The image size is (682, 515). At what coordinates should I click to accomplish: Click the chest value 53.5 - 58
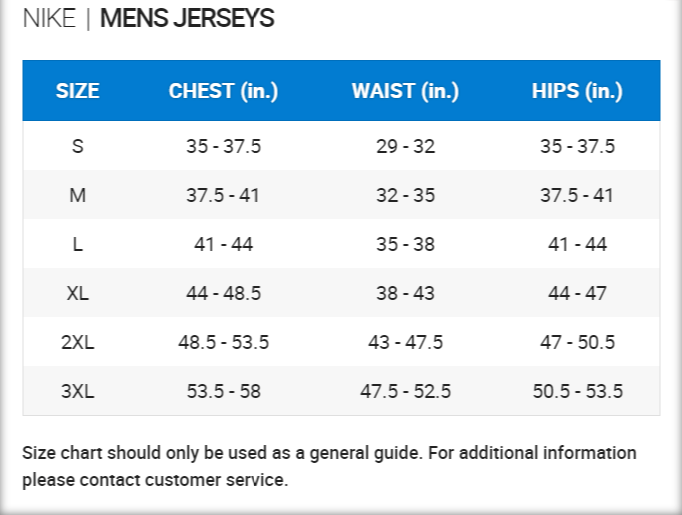(223, 391)
